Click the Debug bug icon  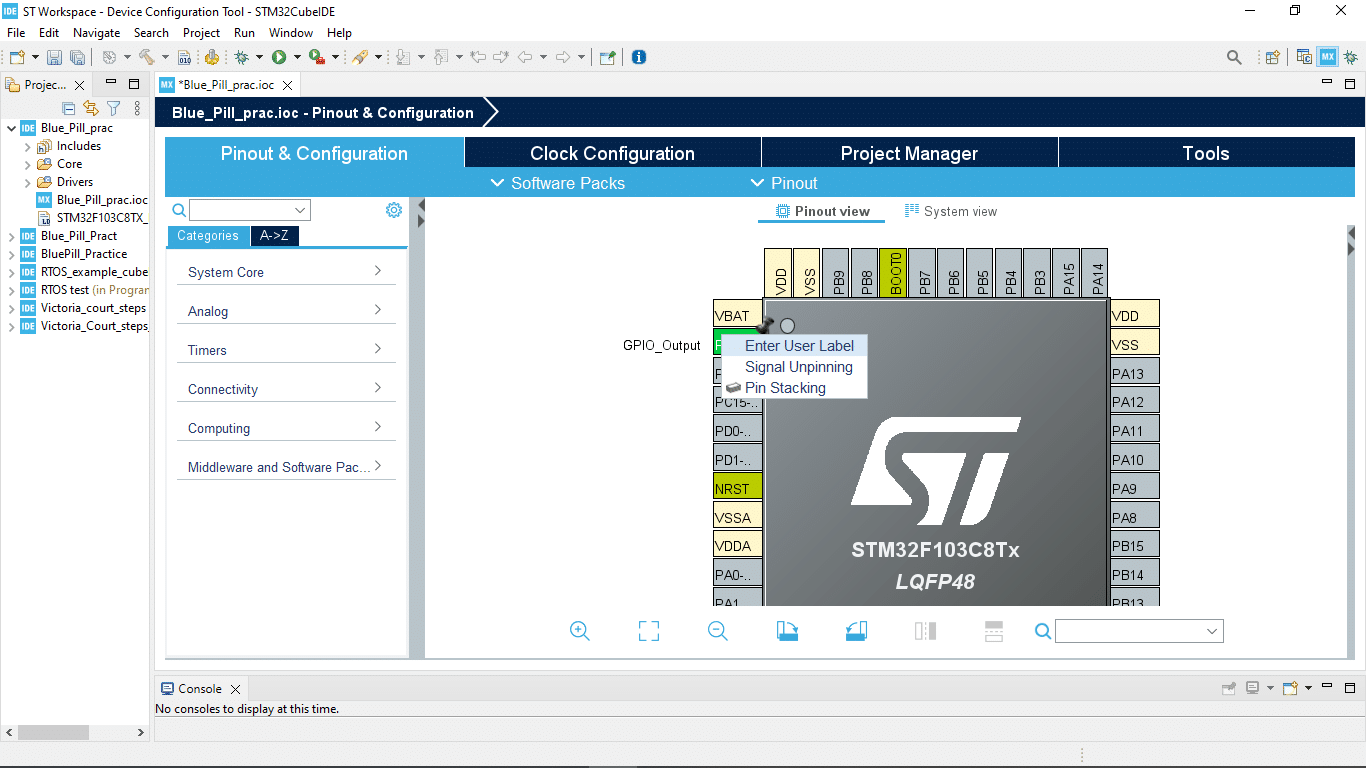click(x=241, y=57)
